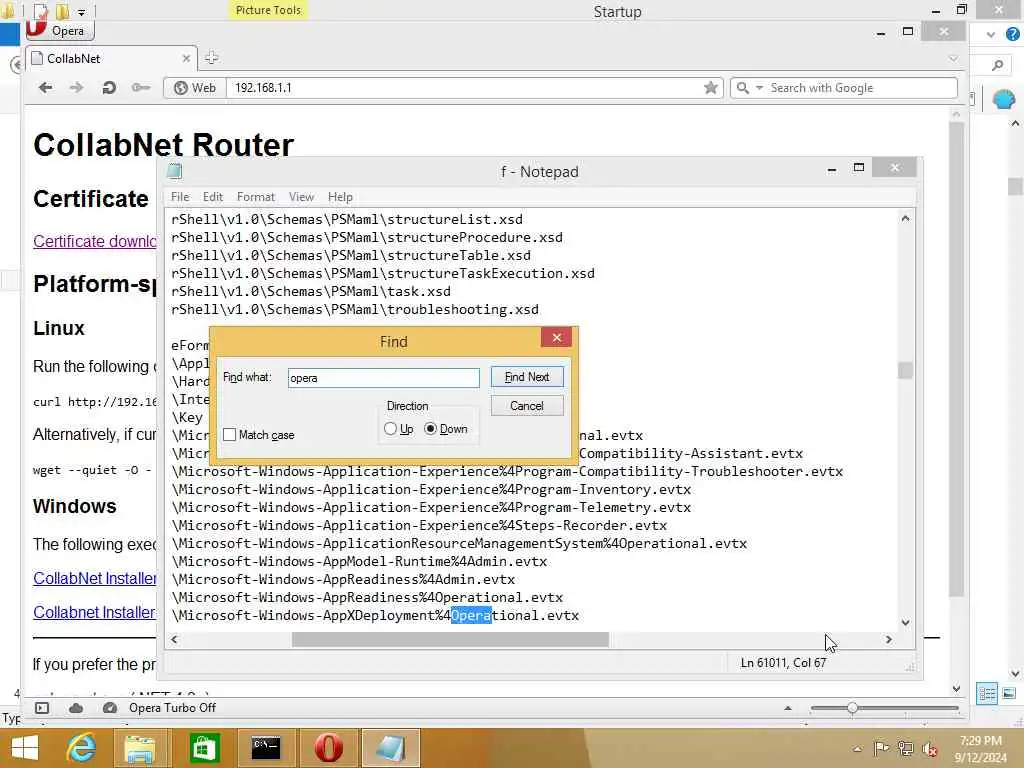
Task: Open Notepad View menu
Action: pyautogui.click(x=301, y=197)
